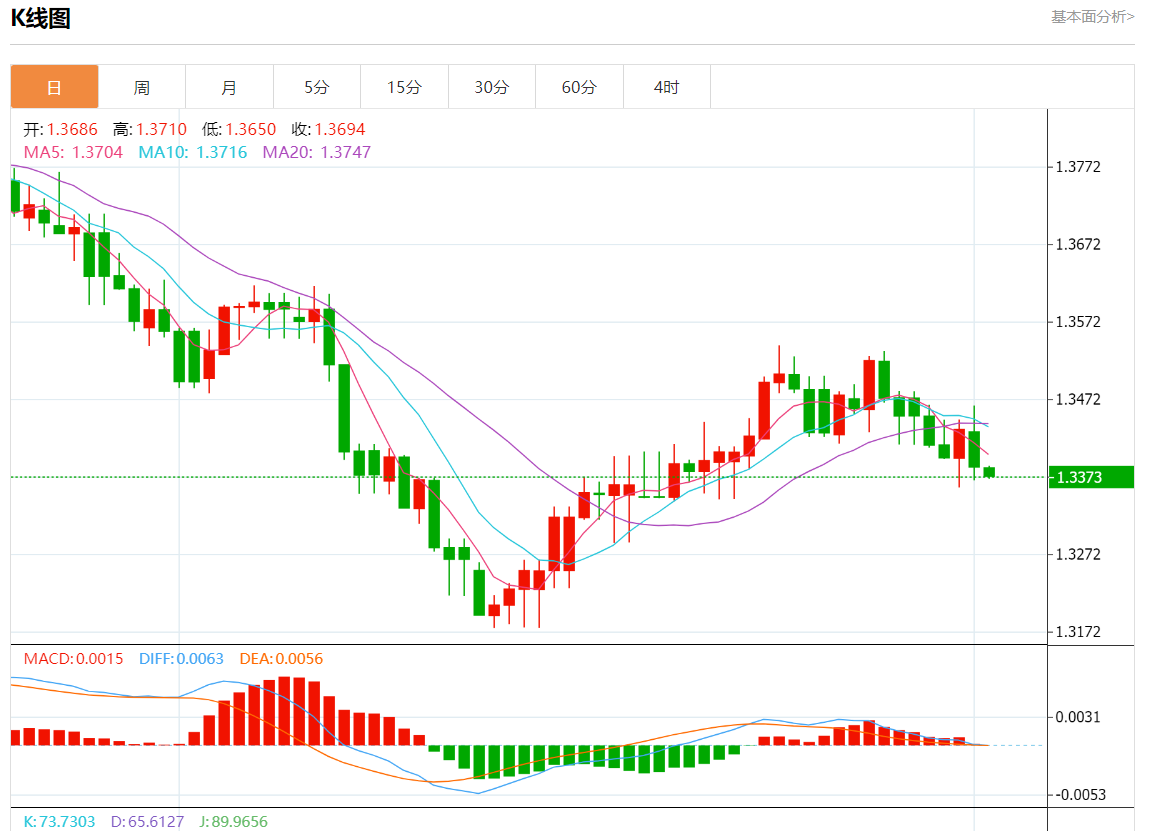Click the K线图 heading
The width and height of the screenshot is (1157, 831).
[x=41, y=18]
